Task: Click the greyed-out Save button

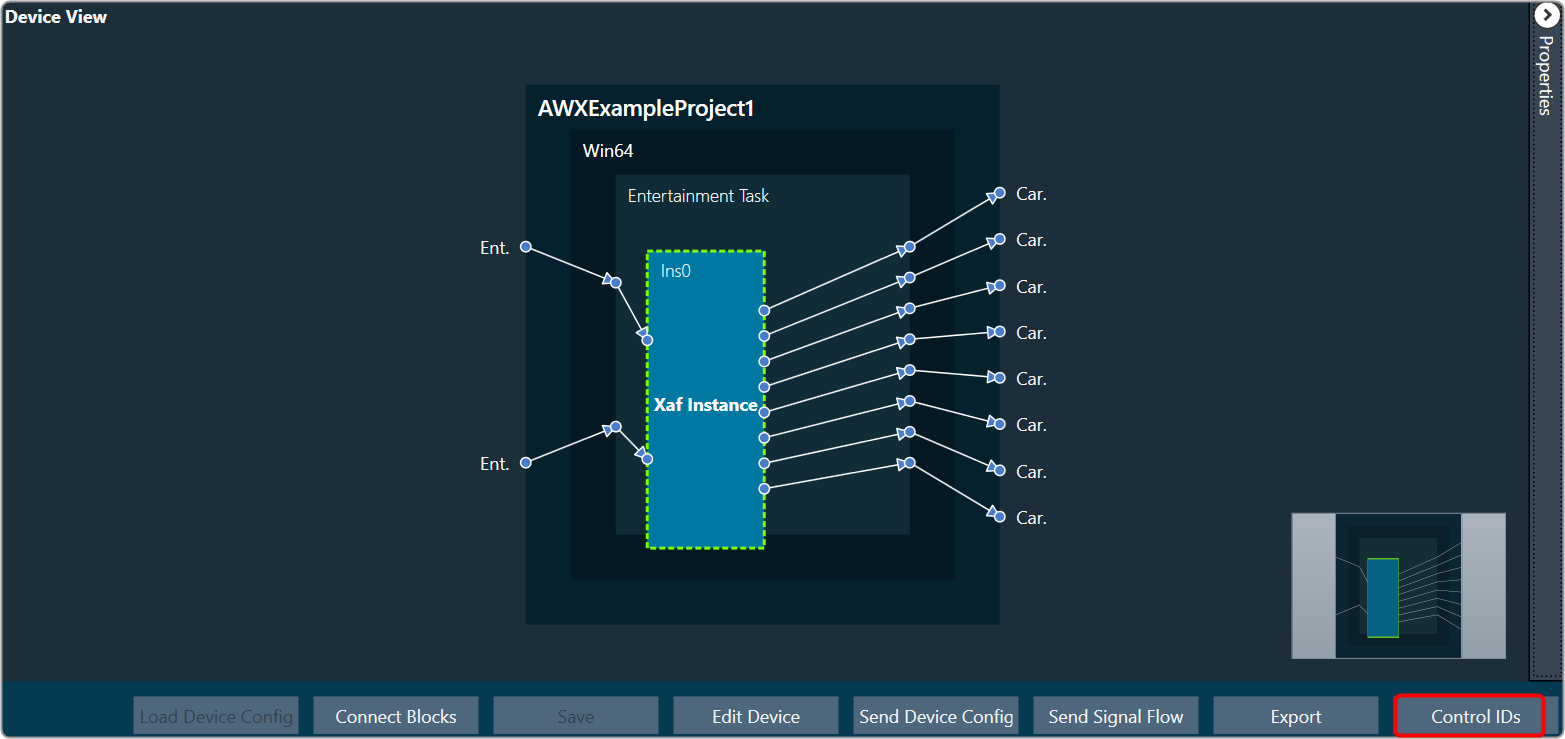Action: [x=576, y=716]
